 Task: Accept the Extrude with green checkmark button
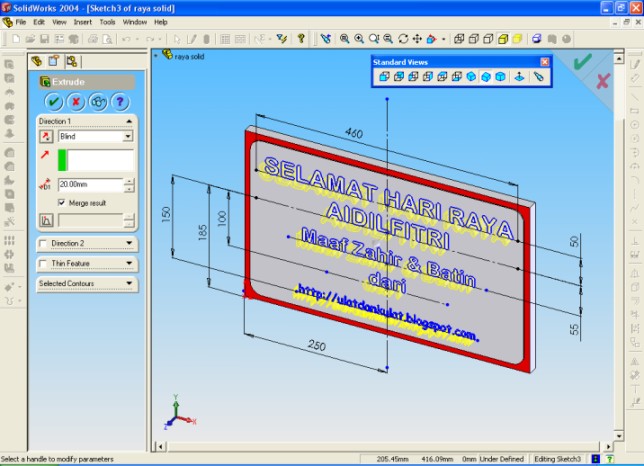tap(53, 102)
